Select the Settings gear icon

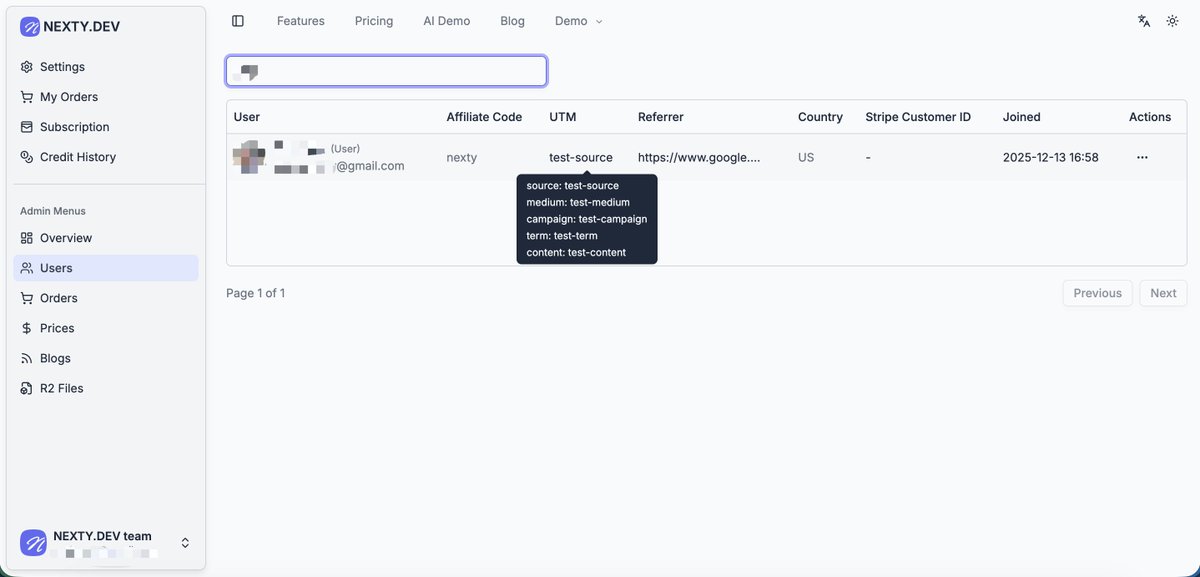(x=25, y=66)
